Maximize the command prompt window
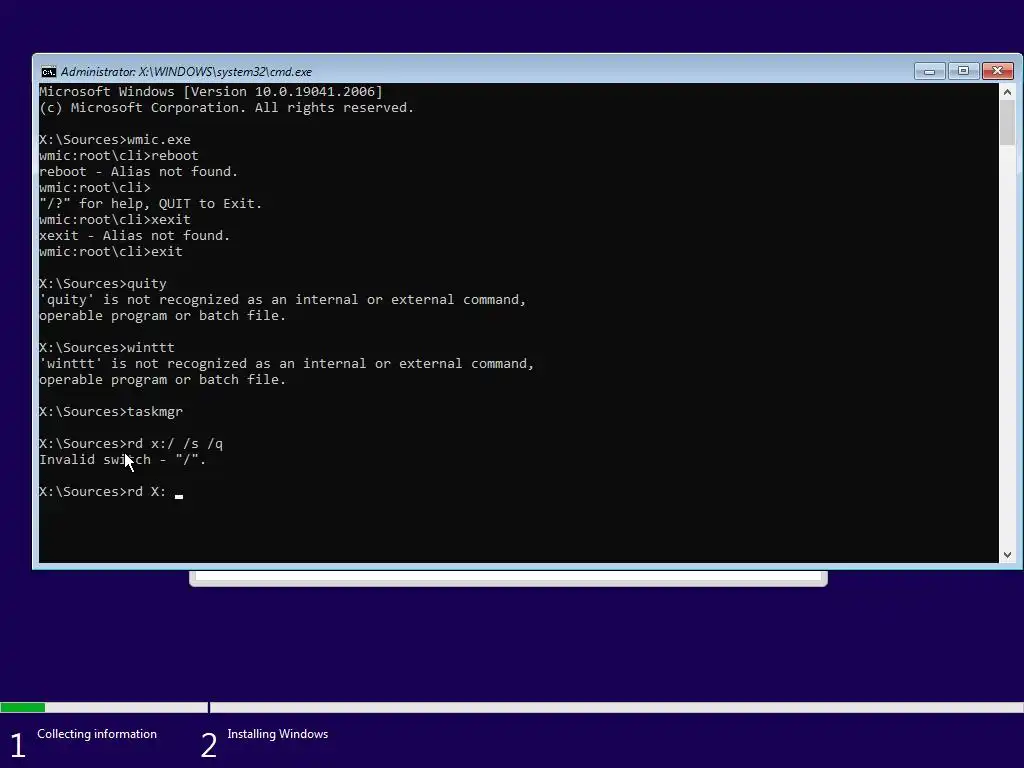 tap(963, 71)
